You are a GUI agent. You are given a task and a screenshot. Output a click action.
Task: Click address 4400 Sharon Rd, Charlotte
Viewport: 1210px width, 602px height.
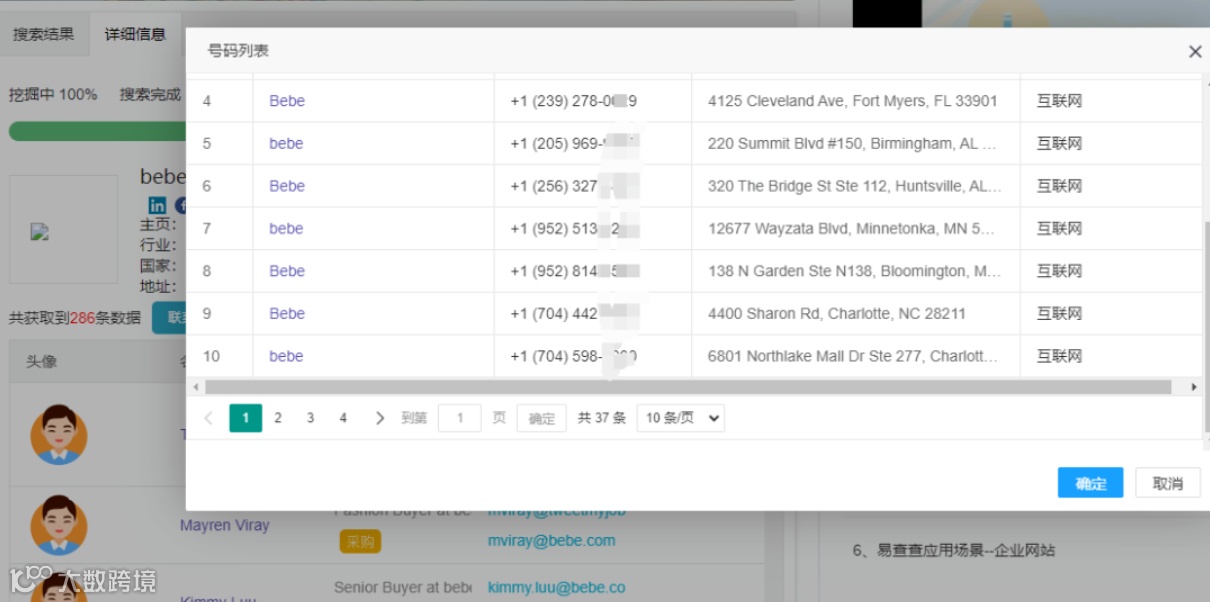837,313
